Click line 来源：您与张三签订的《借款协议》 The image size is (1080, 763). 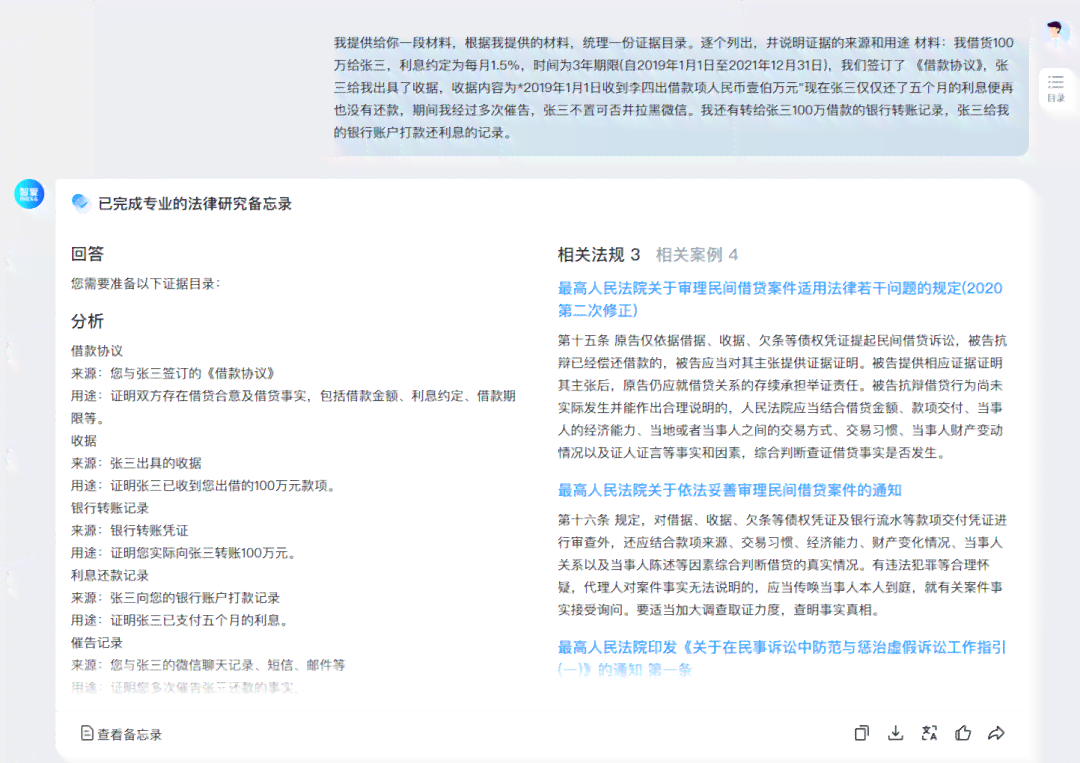[174, 373]
